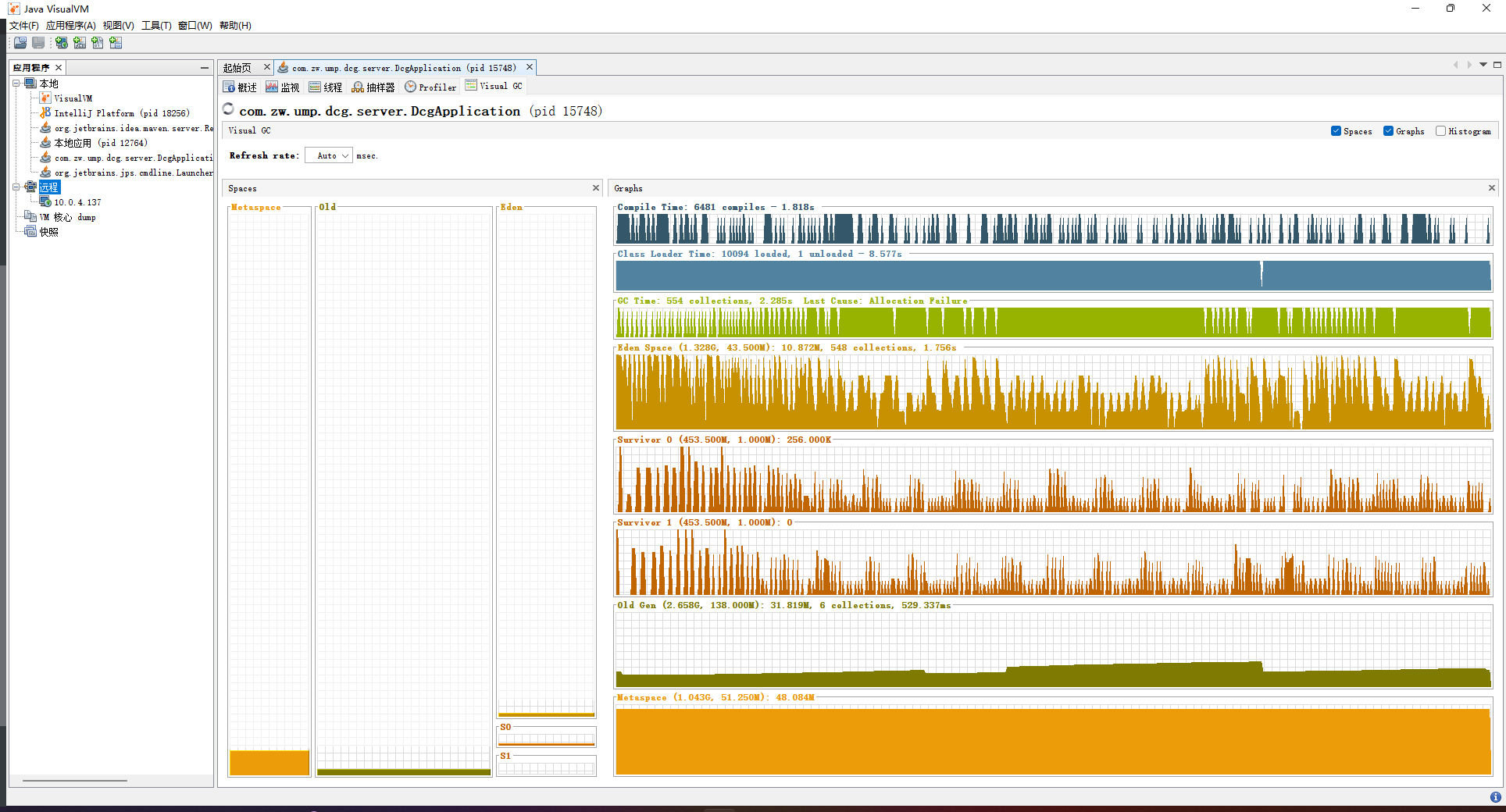The height and width of the screenshot is (812, 1506).
Task: Close the Spaces panel
Action: point(596,188)
